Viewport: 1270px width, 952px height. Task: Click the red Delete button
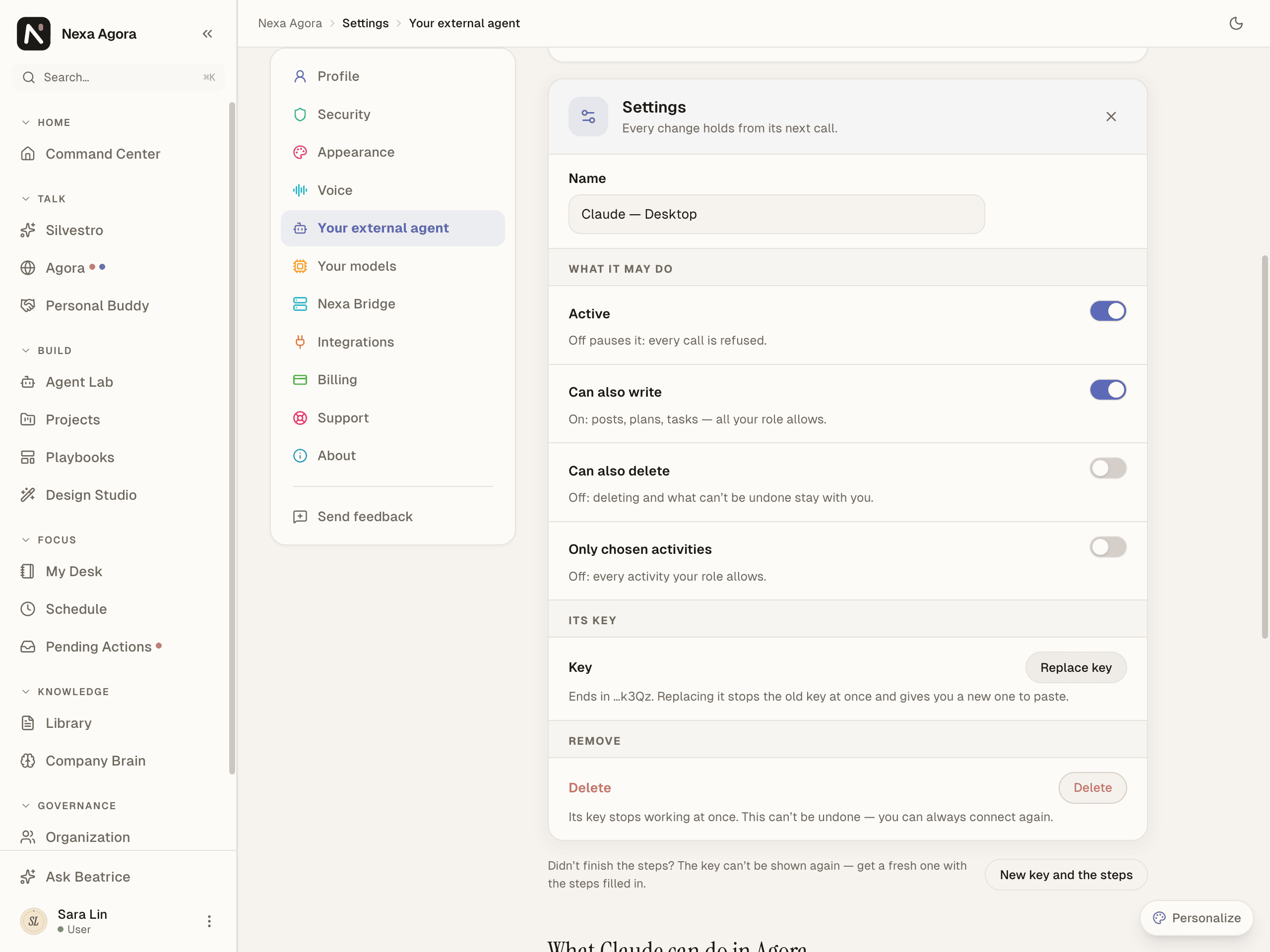1092,788
